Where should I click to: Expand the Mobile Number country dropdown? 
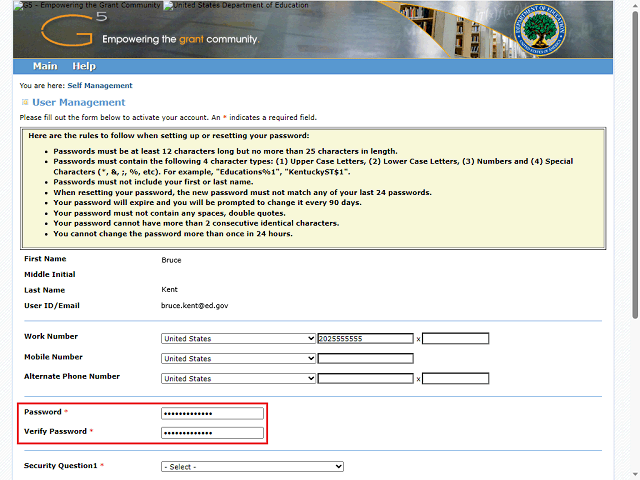click(238, 359)
